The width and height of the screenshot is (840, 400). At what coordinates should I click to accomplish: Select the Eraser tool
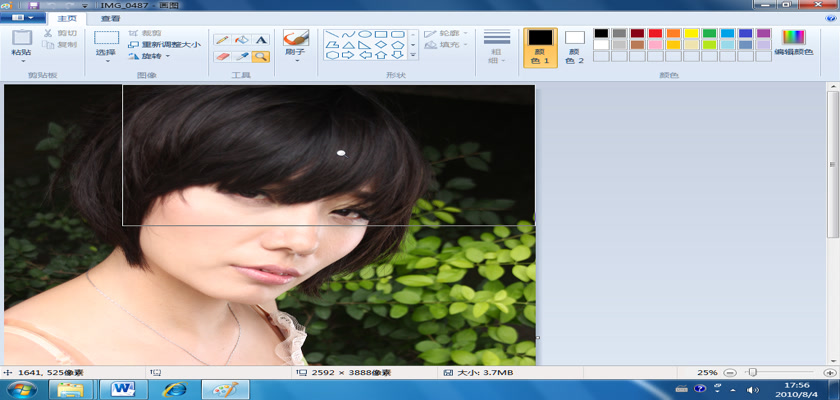point(222,57)
